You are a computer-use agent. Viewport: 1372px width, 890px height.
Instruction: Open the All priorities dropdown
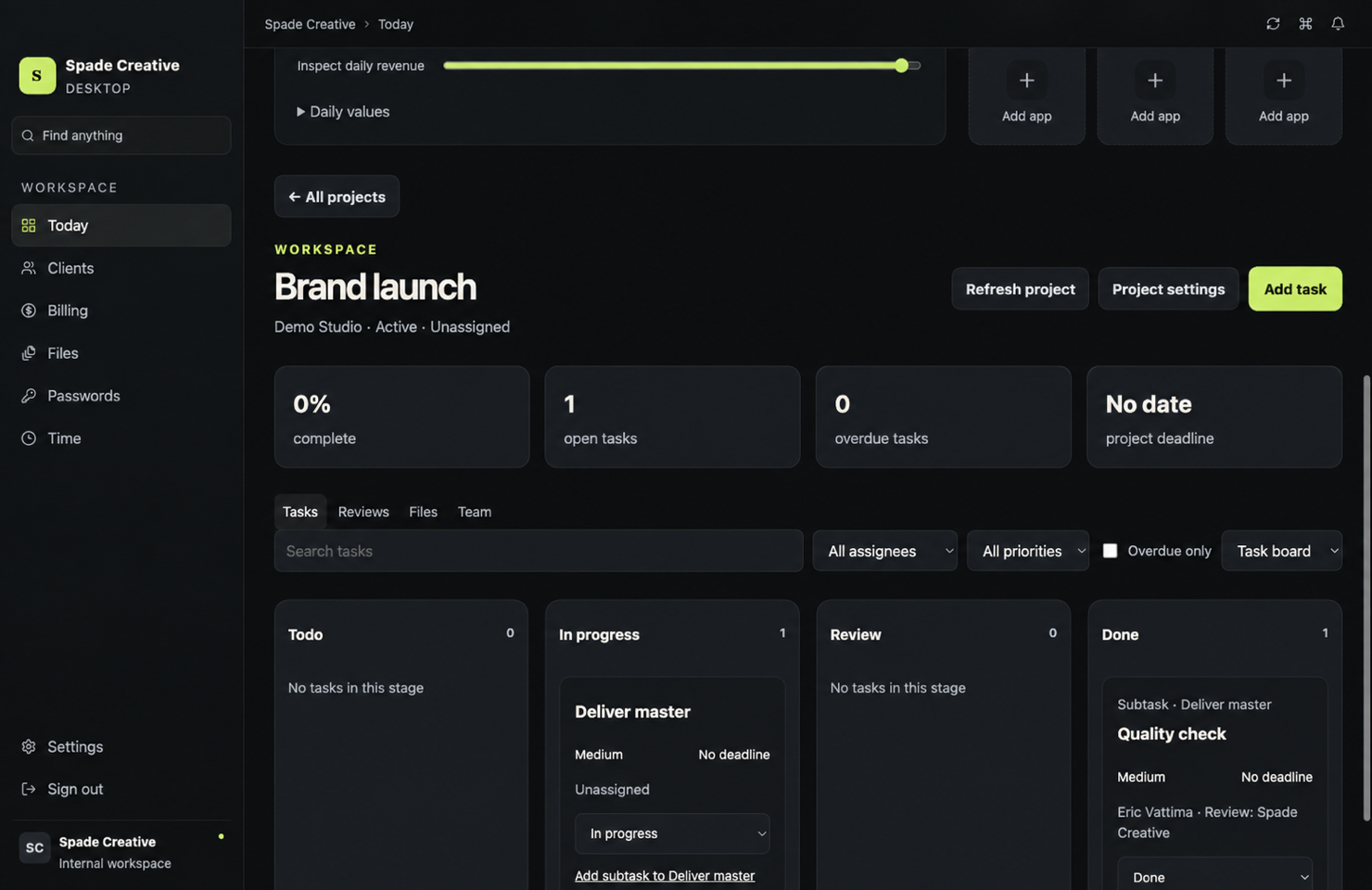1028,551
